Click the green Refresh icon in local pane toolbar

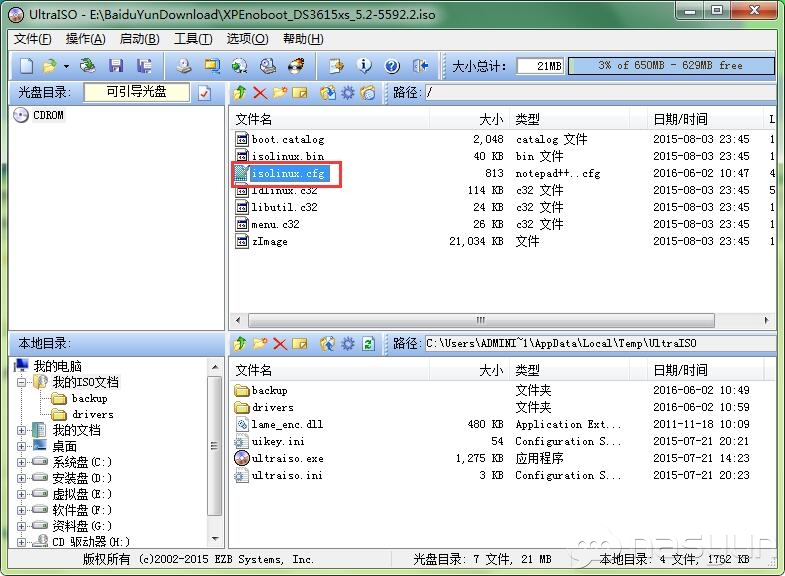(368, 344)
